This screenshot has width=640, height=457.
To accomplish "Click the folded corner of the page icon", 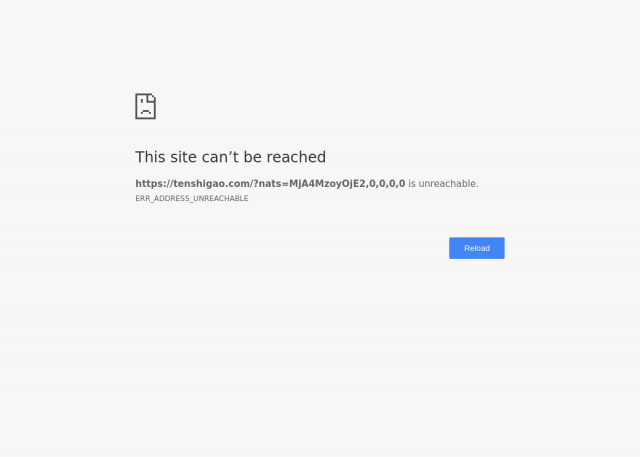I will pyautogui.click(x=152, y=98).
